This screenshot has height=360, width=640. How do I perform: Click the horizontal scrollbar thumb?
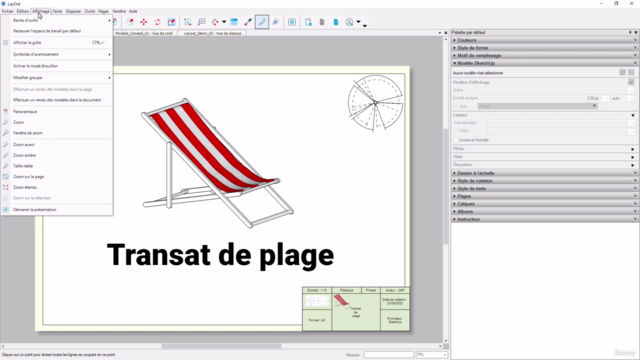(221, 346)
